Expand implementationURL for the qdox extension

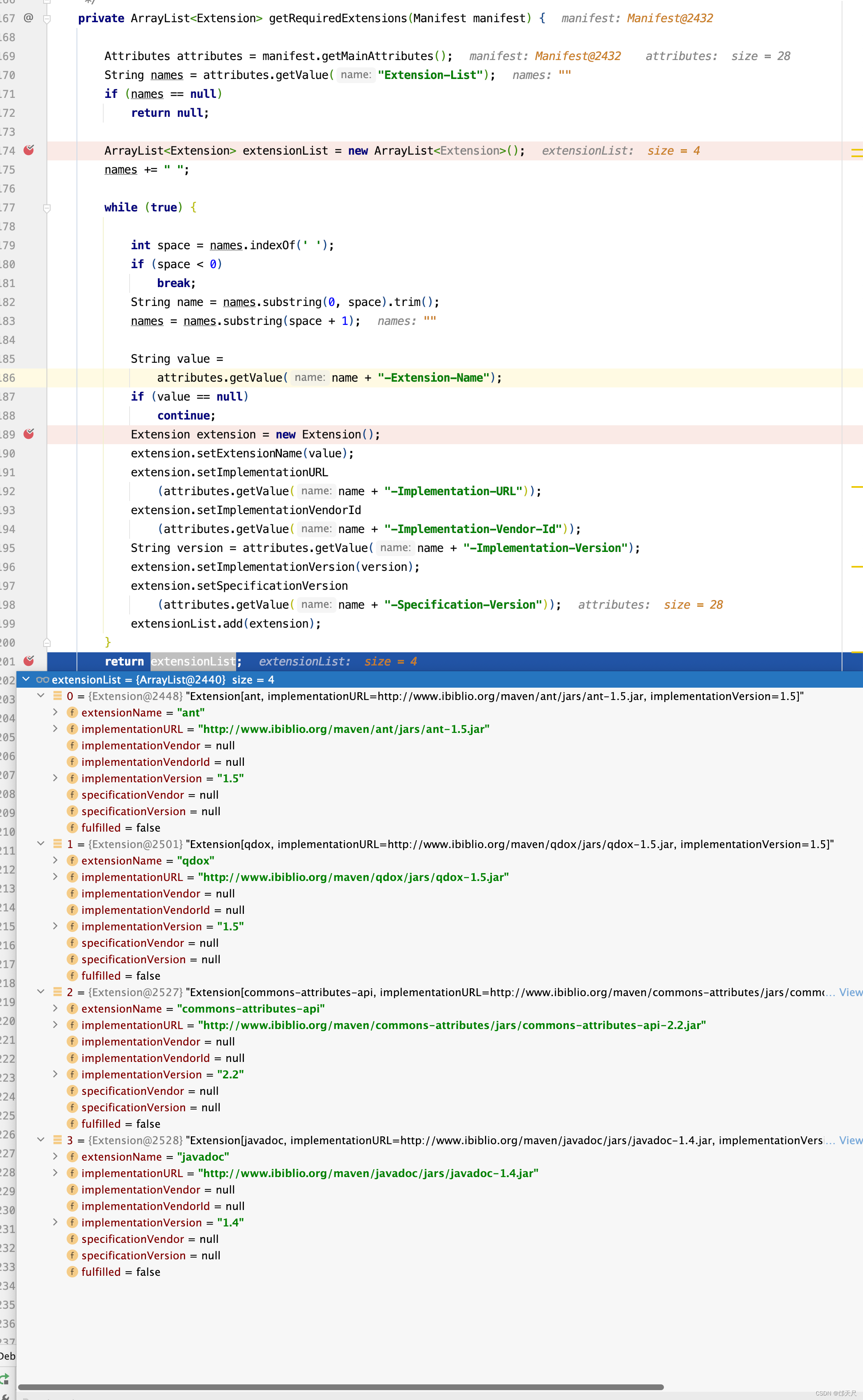tap(56, 877)
